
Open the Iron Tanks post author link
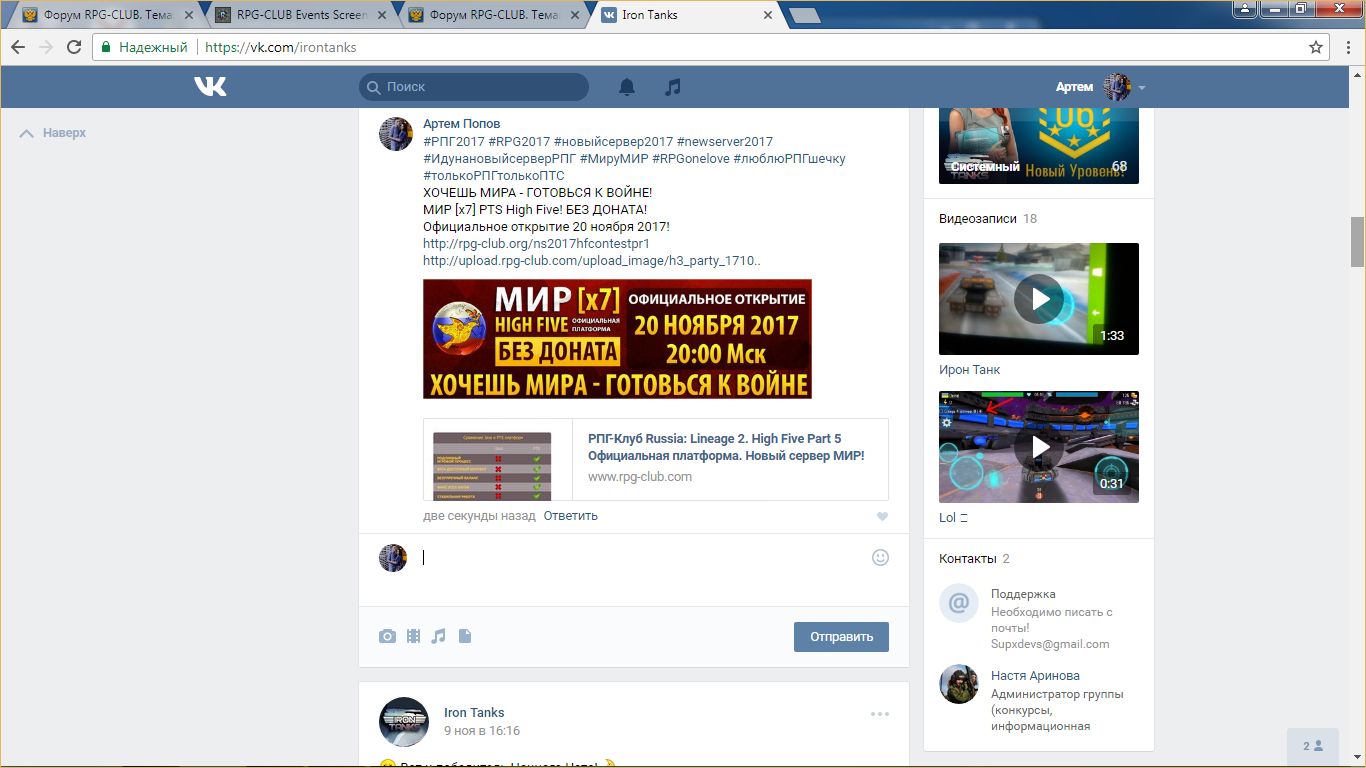(474, 713)
